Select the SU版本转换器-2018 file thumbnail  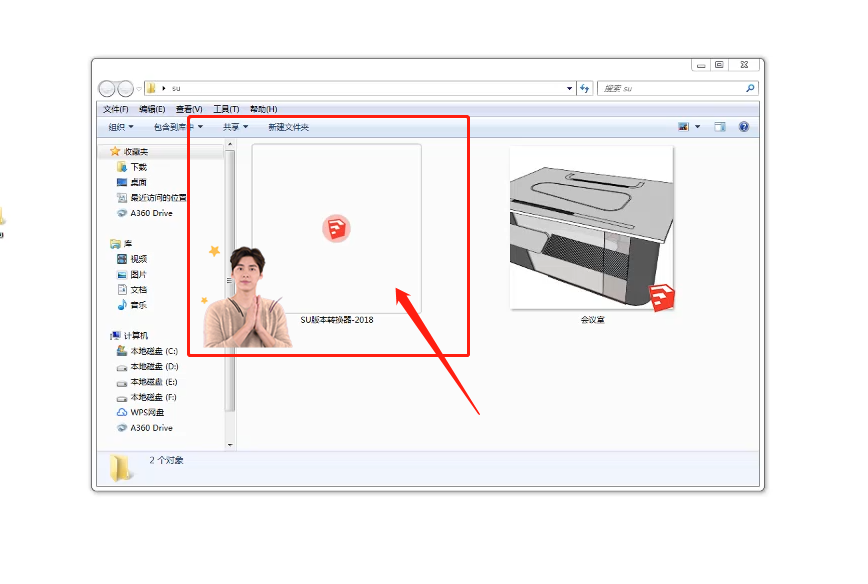(337, 229)
